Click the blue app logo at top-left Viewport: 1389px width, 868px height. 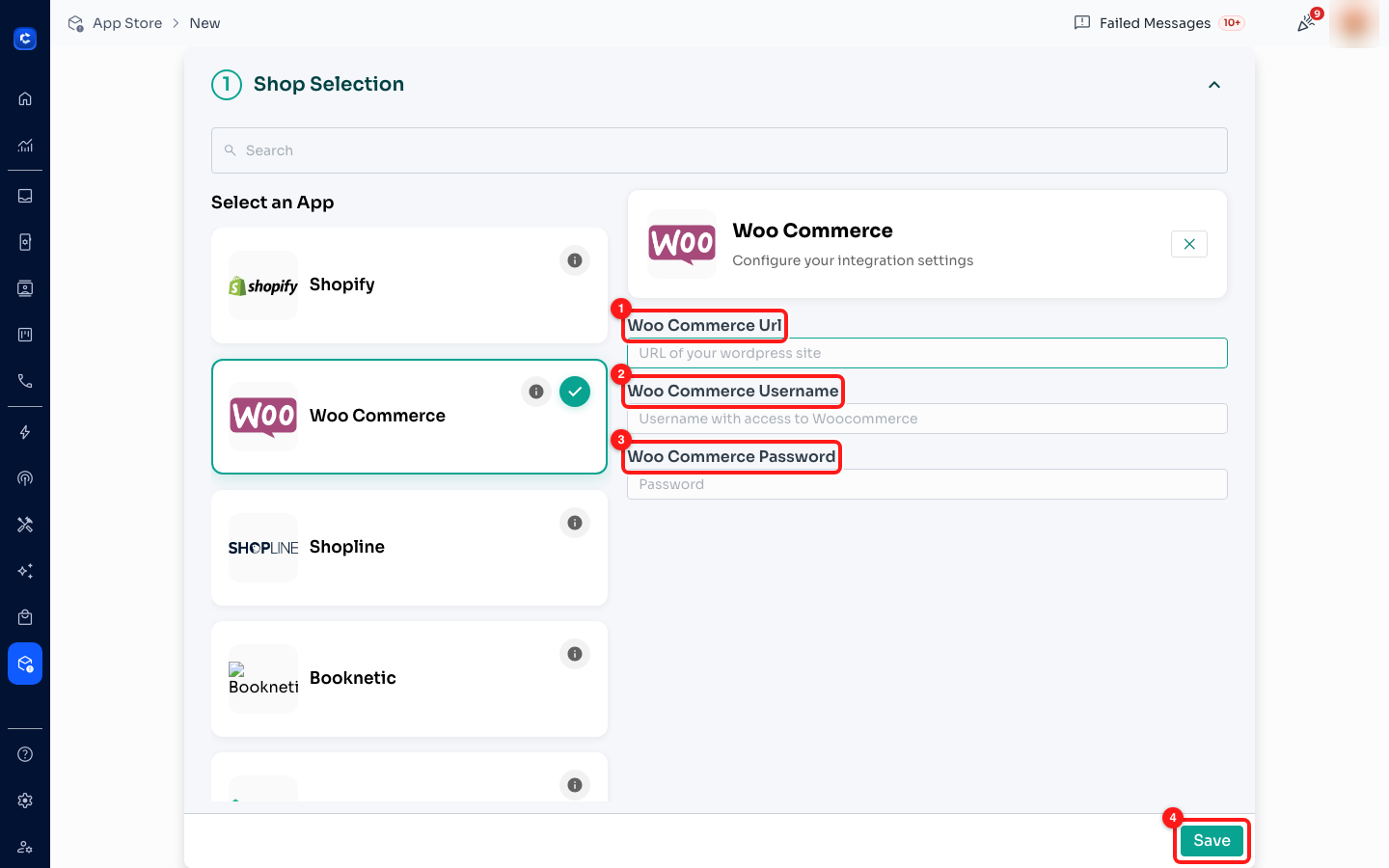point(25,39)
